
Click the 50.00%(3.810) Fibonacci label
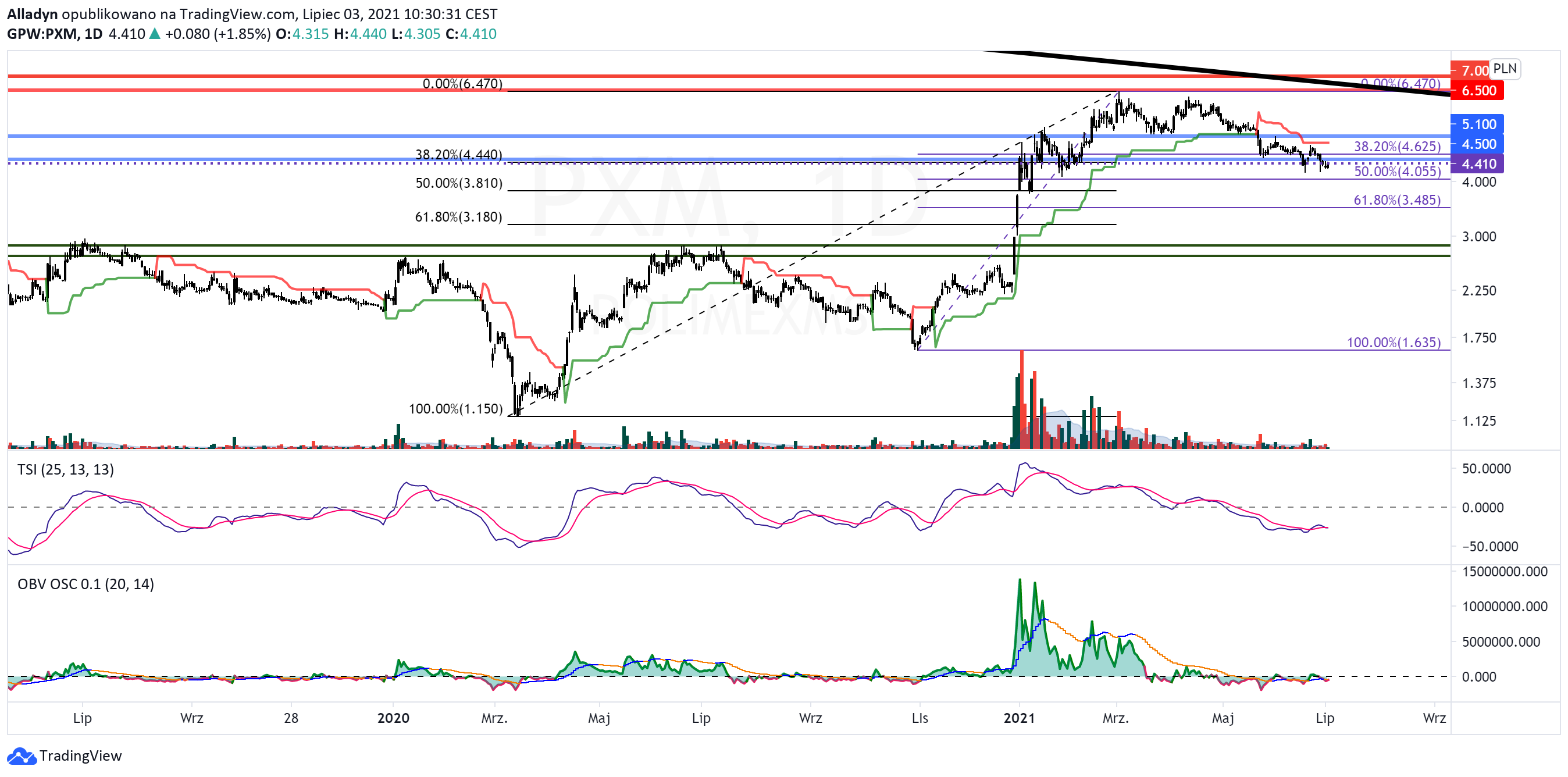[459, 183]
